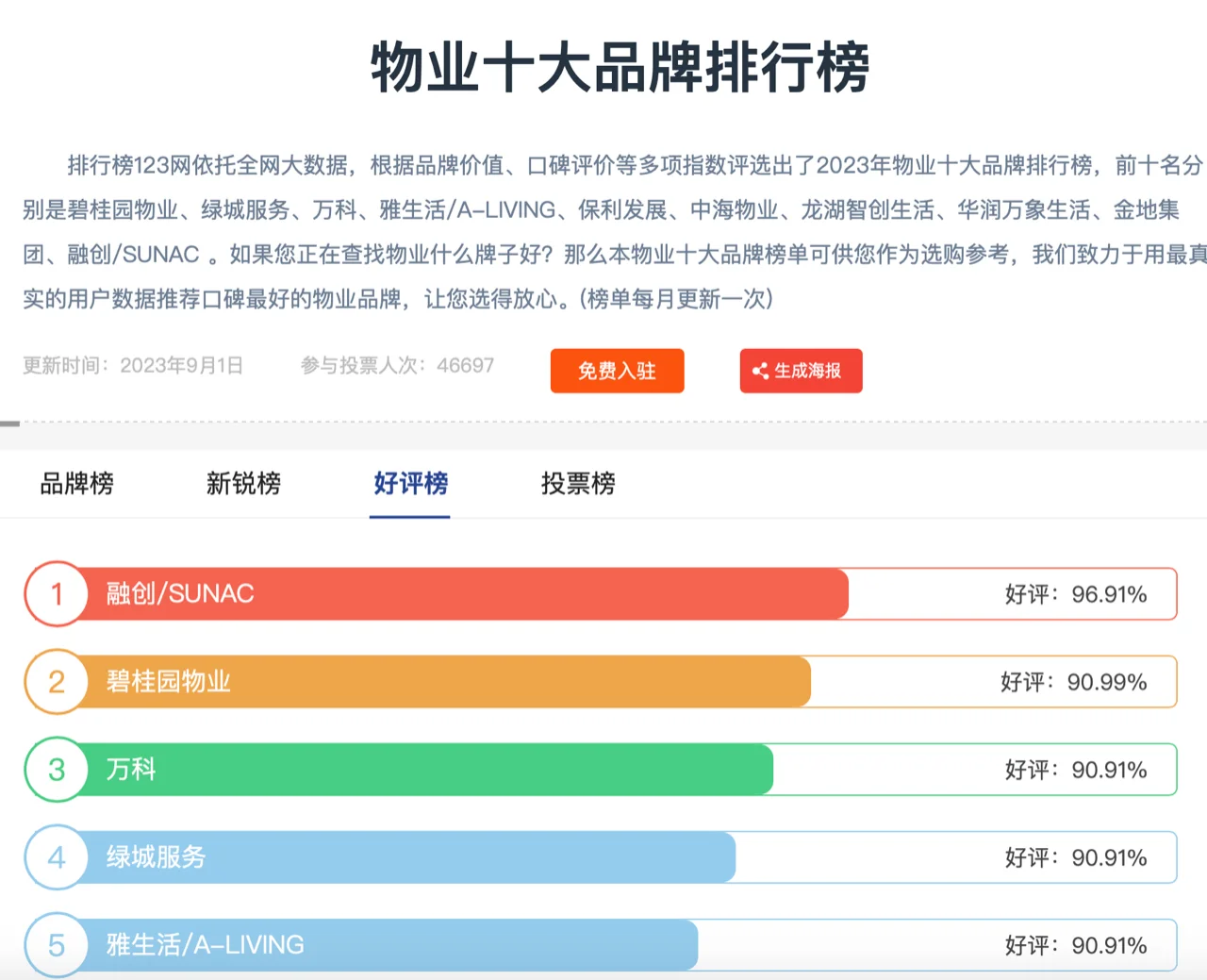Click the 参与投票人次: 46697 text
Image resolution: width=1207 pixels, height=980 pixels.
click(397, 365)
